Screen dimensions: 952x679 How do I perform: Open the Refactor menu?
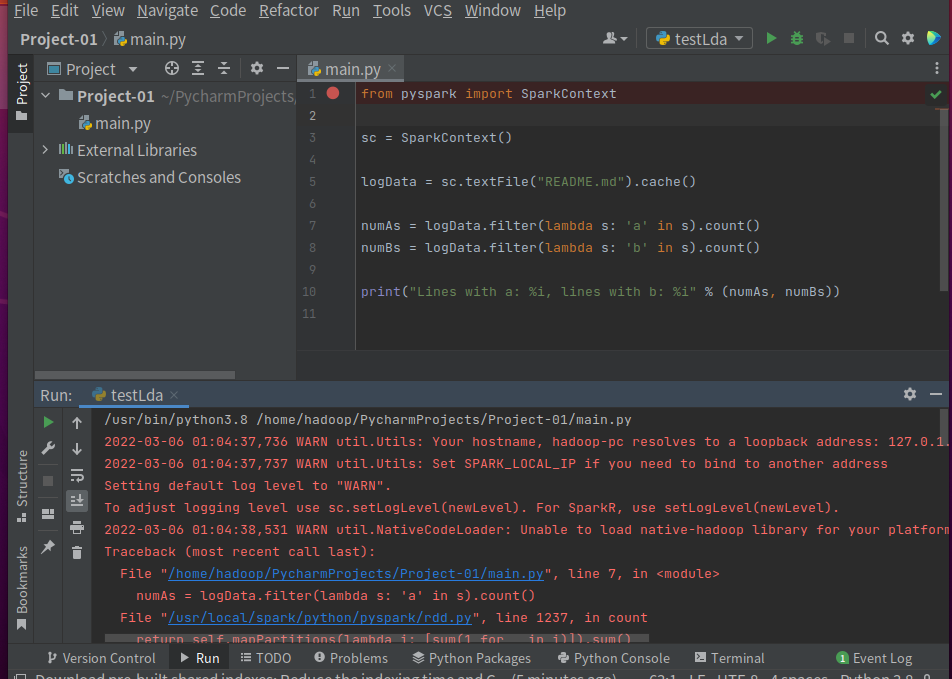[x=288, y=10]
